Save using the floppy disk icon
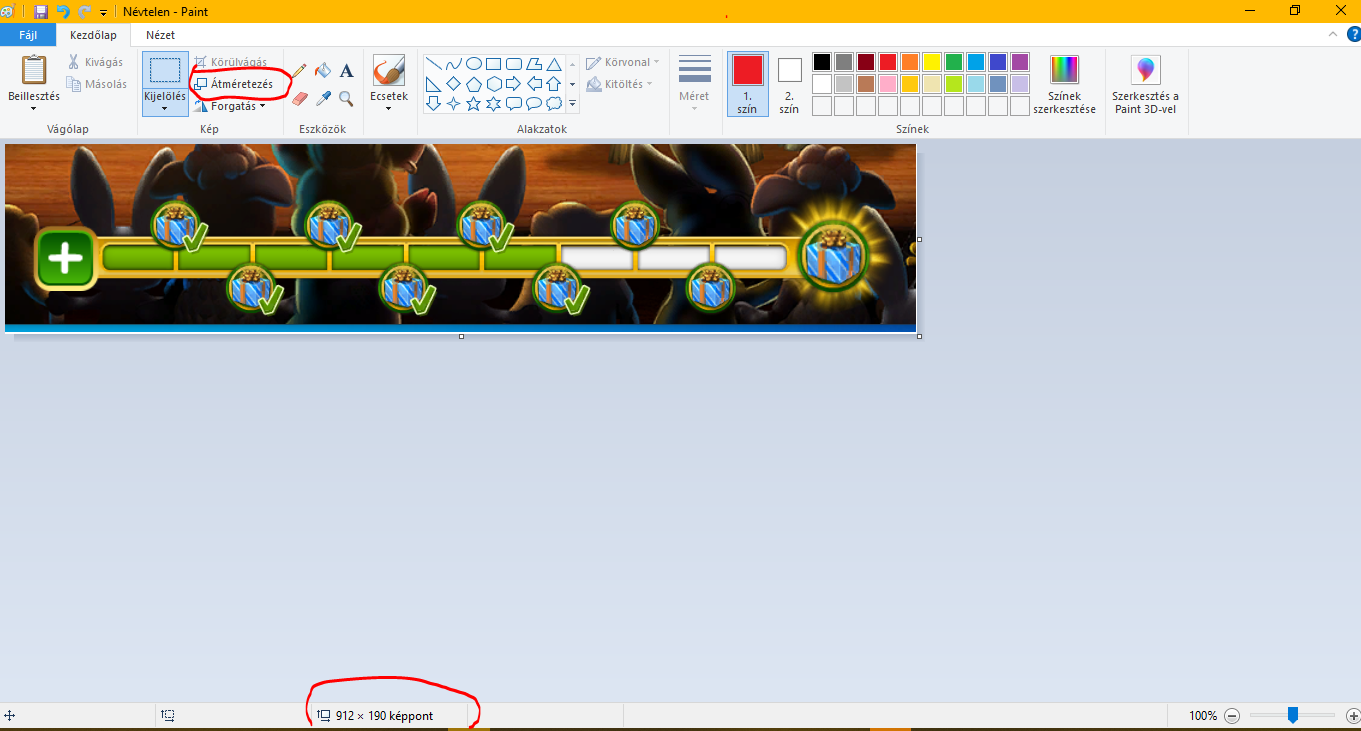The image size is (1361, 731). 41,12
